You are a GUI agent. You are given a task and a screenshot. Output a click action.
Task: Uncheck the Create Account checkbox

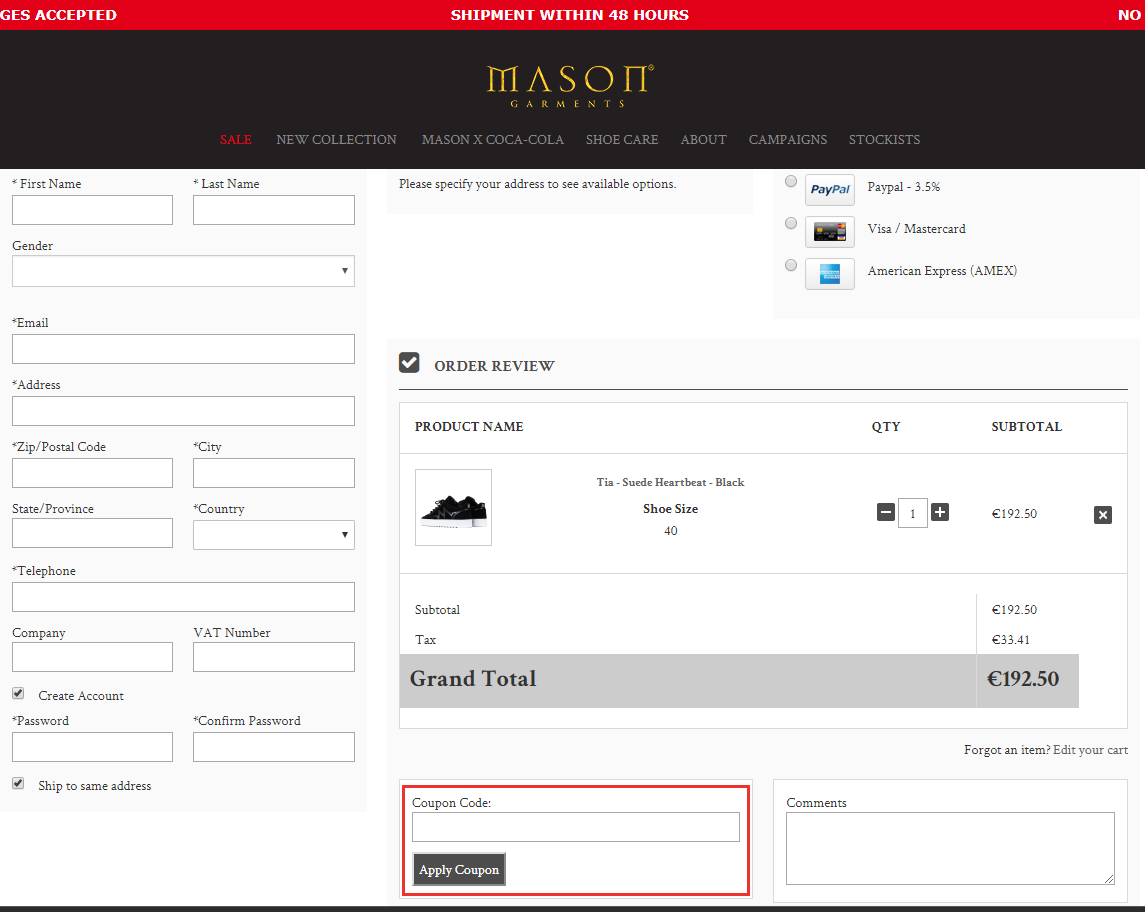tap(18, 694)
